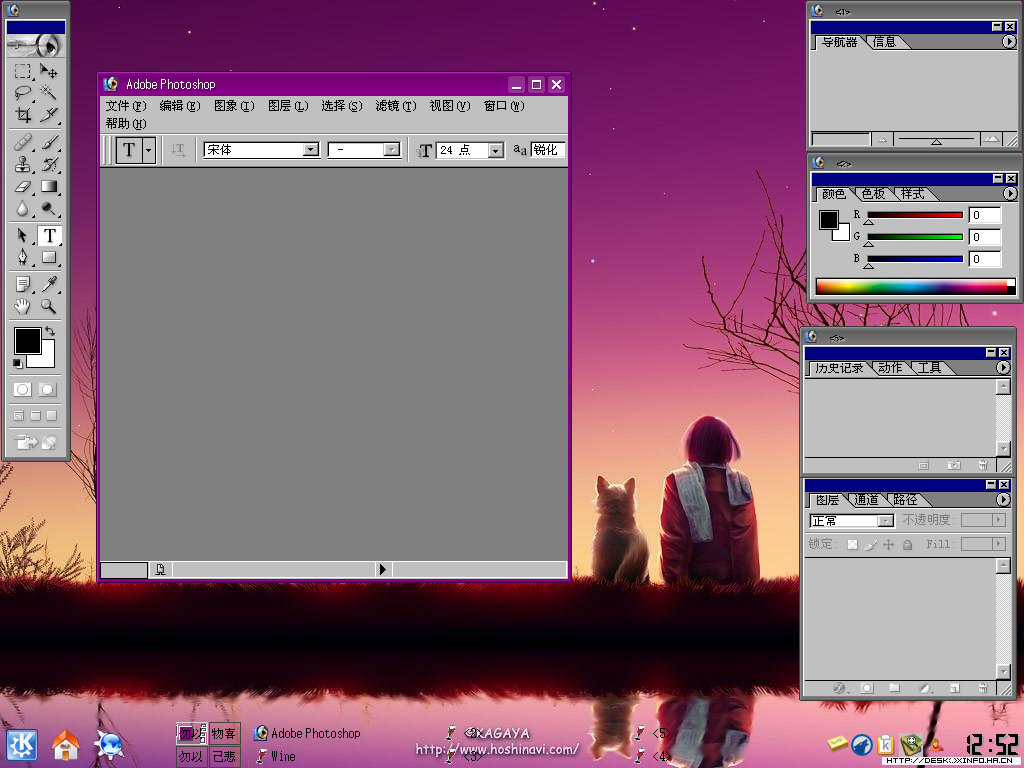The height and width of the screenshot is (768, 1024).
Task: Open the 不透明度 opacity slider arrow
Action: pyautogui.click(x=999, y=520)
